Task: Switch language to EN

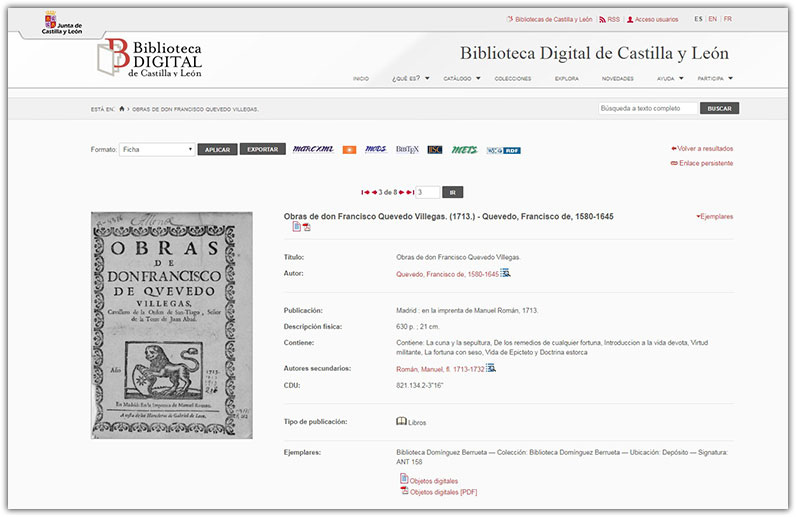Action: [x=713, y=19]
